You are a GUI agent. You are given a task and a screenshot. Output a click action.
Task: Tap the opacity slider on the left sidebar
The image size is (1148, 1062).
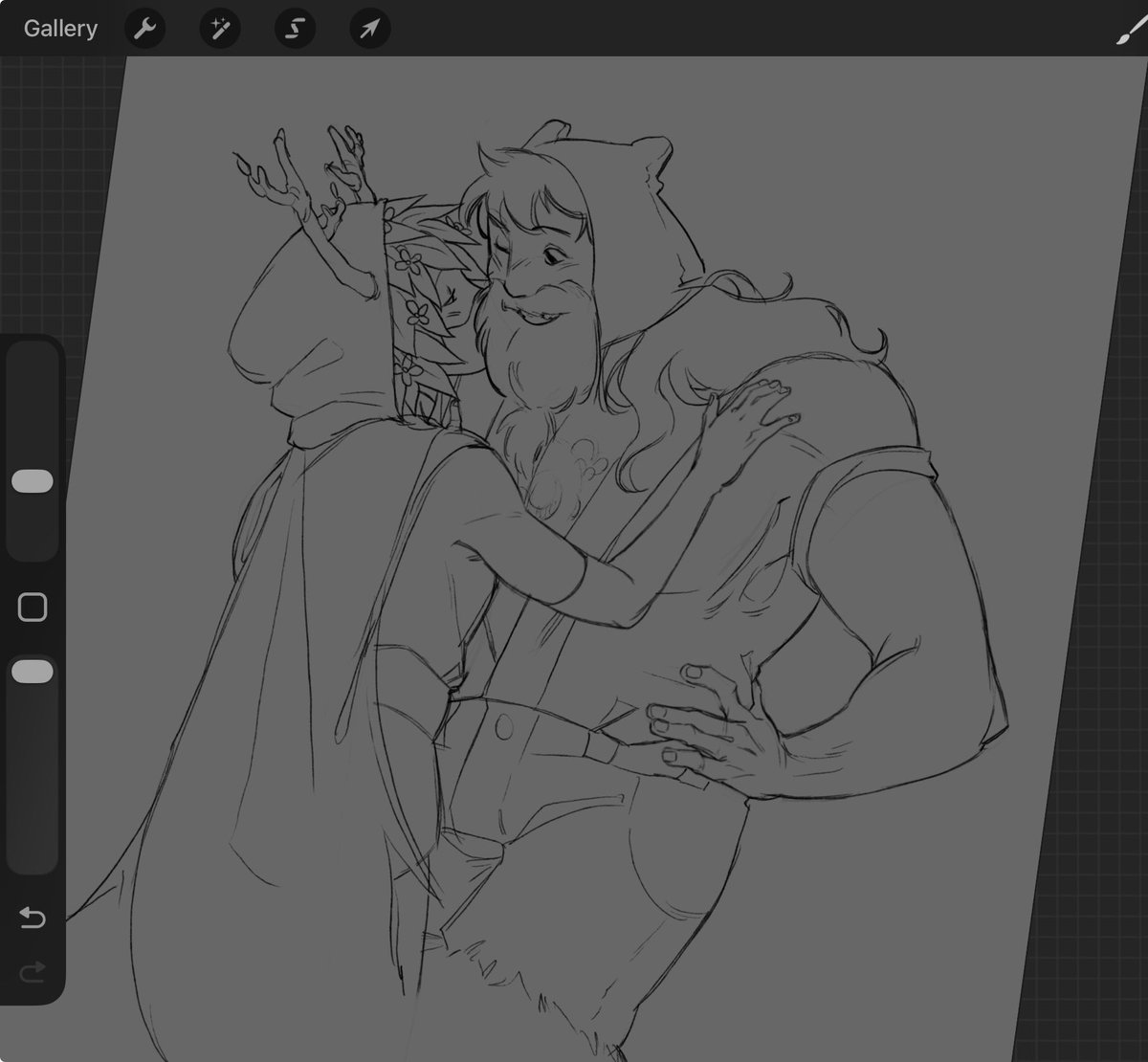point(33,672)
